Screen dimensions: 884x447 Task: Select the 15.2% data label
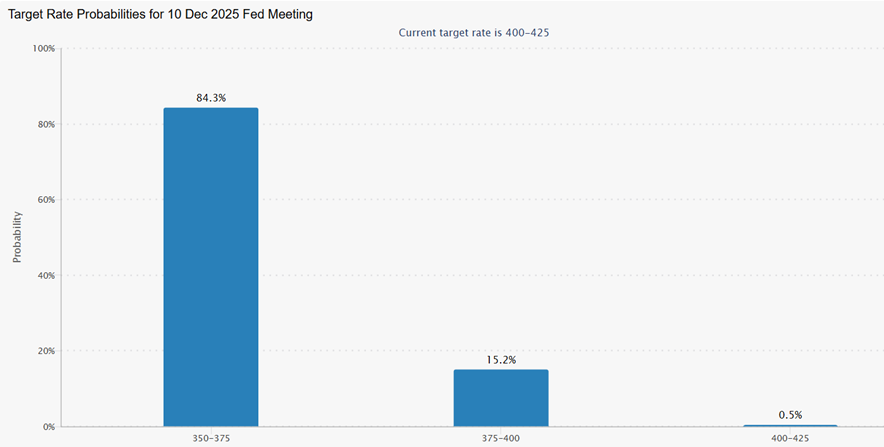pyautogui.click(x=501, y=359)
